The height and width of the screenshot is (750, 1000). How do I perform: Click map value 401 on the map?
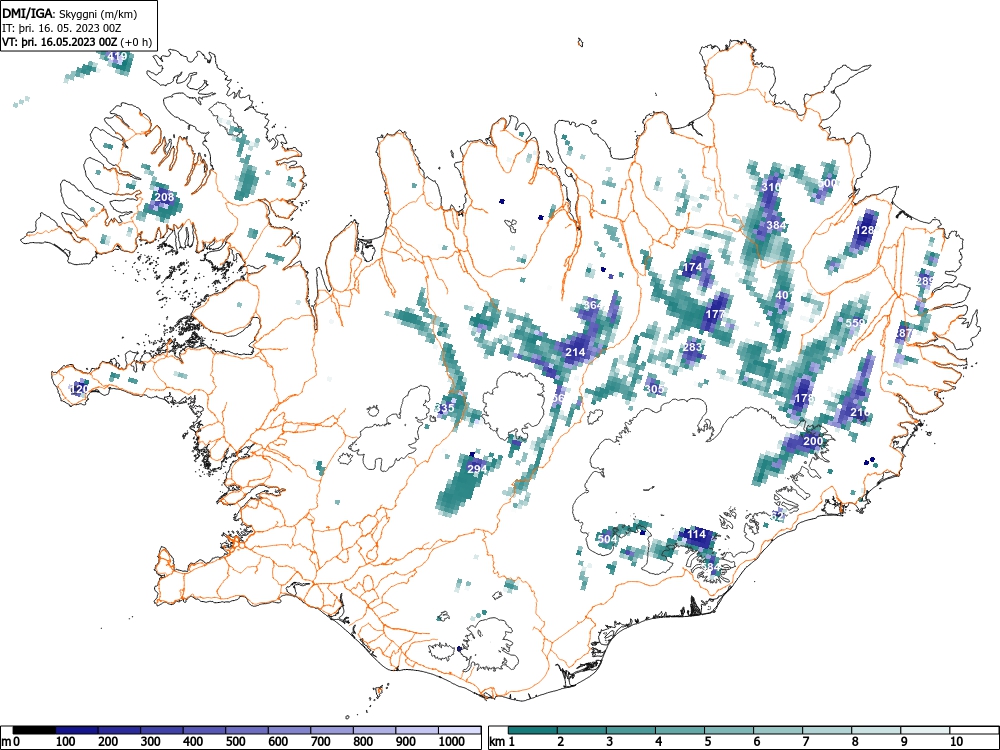[x=784, y=295]
